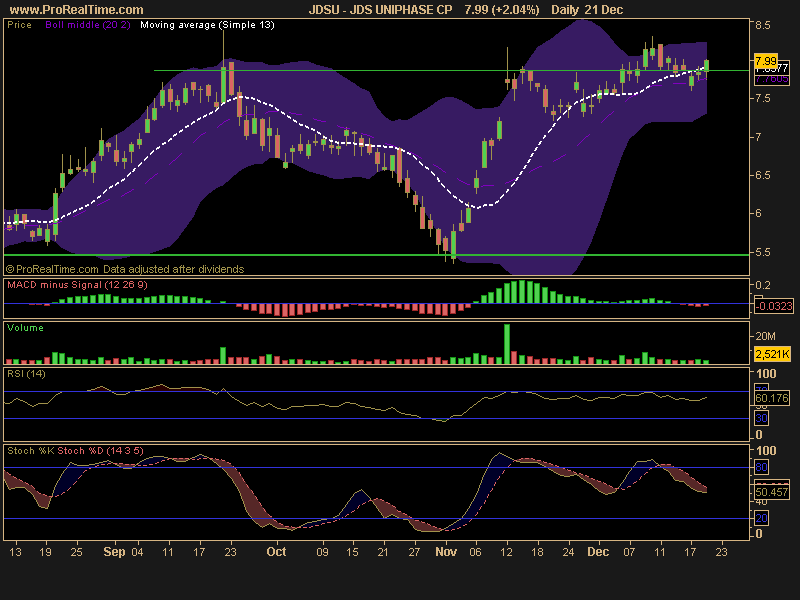Click the 06 date label after Nov
Viewport: 800px width, 600px height.
476,552
